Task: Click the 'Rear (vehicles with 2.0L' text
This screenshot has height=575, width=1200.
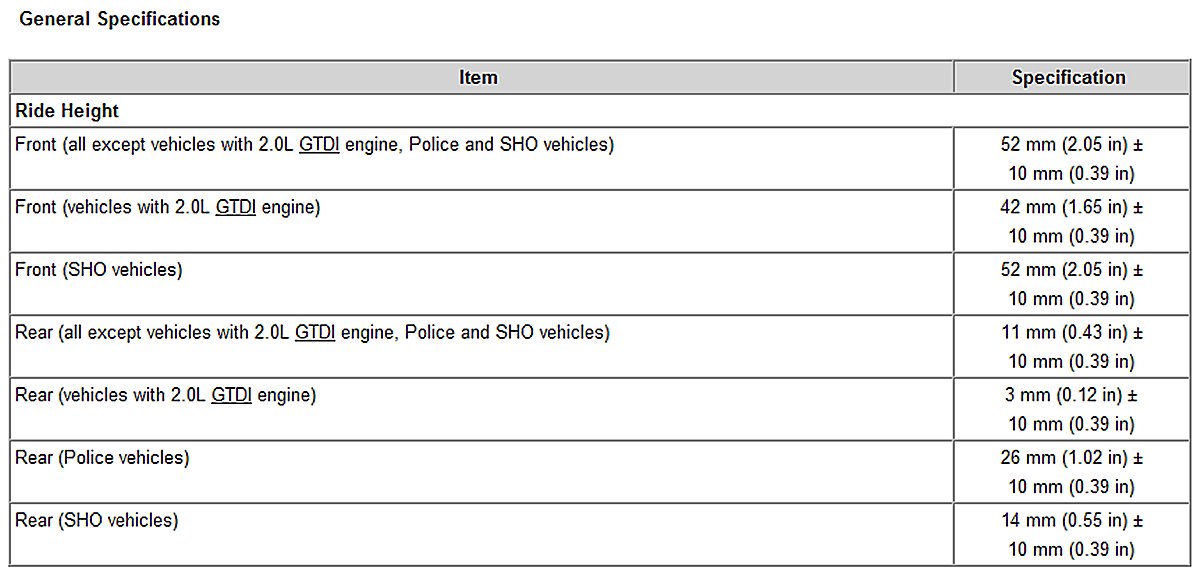Action: [x=110, y=395]
